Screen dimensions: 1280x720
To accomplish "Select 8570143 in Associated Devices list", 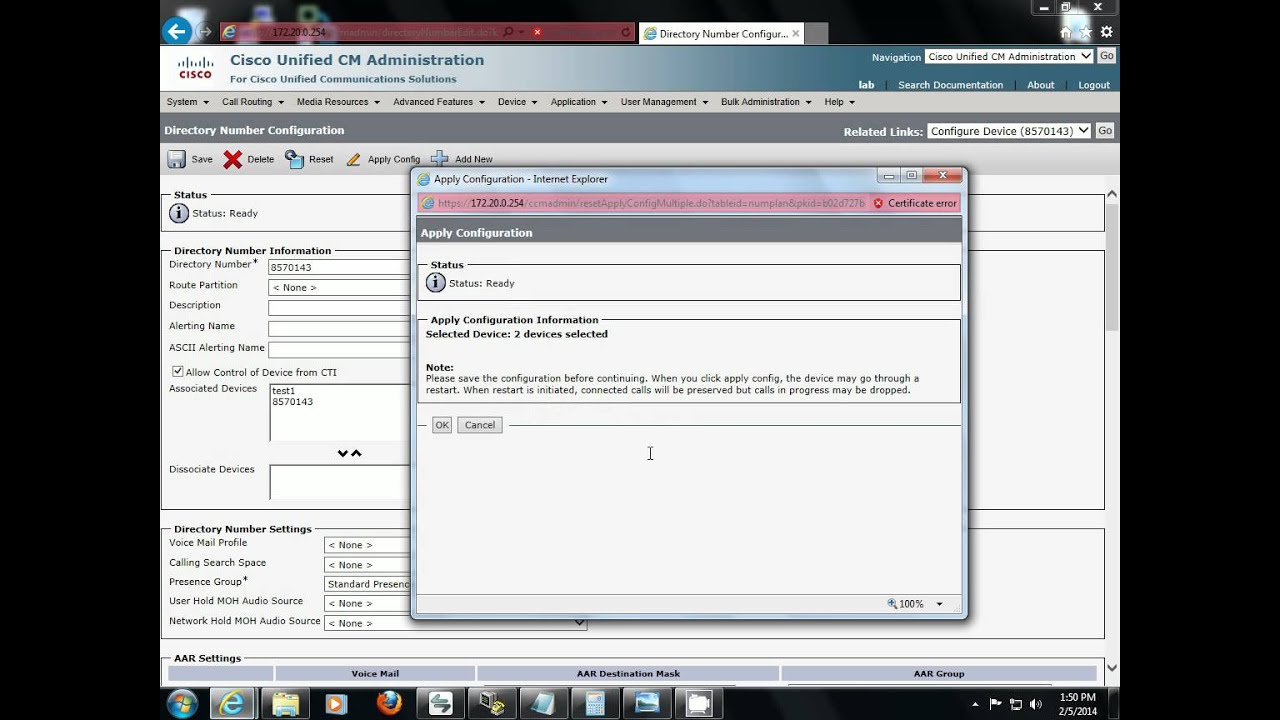I will (293, 402).
